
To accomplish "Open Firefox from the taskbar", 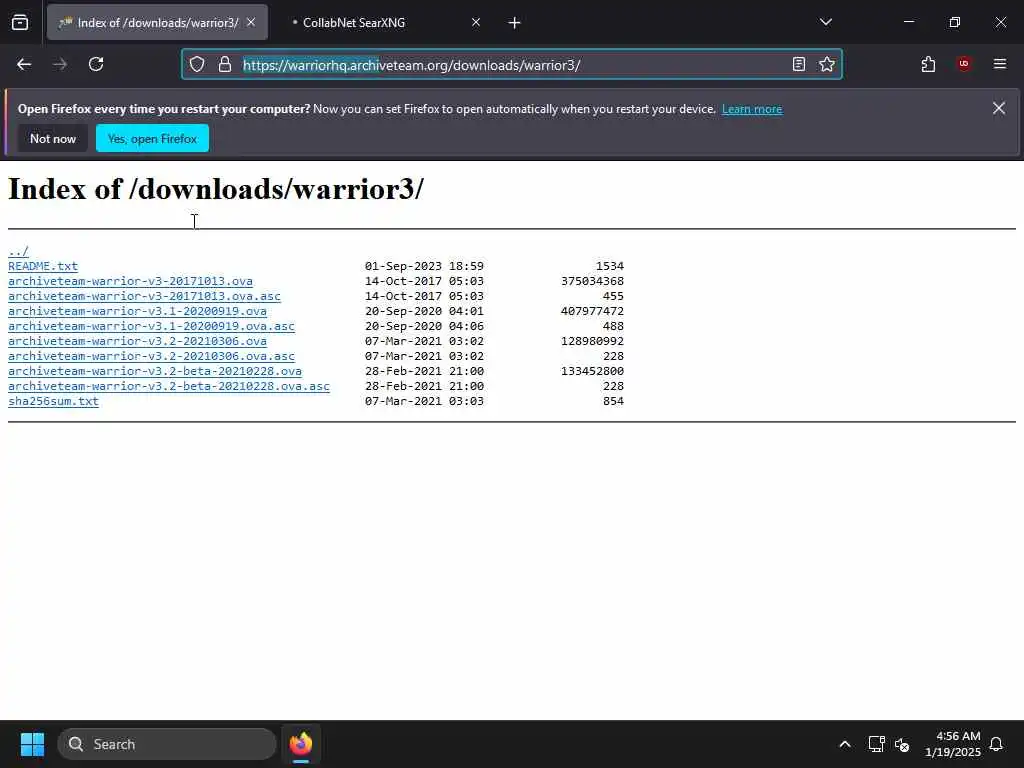I will (x=301, y=744).
